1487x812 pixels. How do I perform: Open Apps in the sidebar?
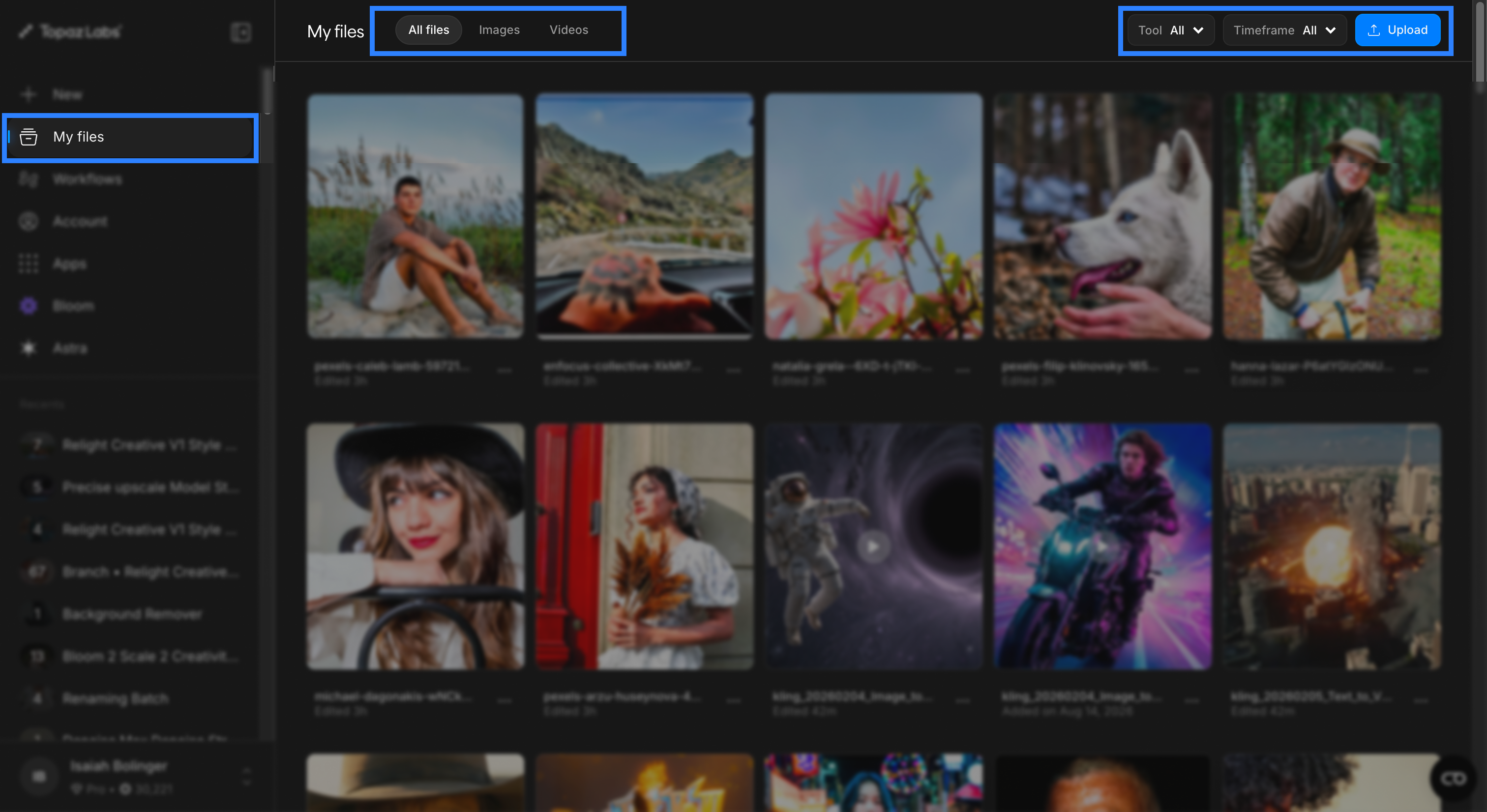coord(130,263)
